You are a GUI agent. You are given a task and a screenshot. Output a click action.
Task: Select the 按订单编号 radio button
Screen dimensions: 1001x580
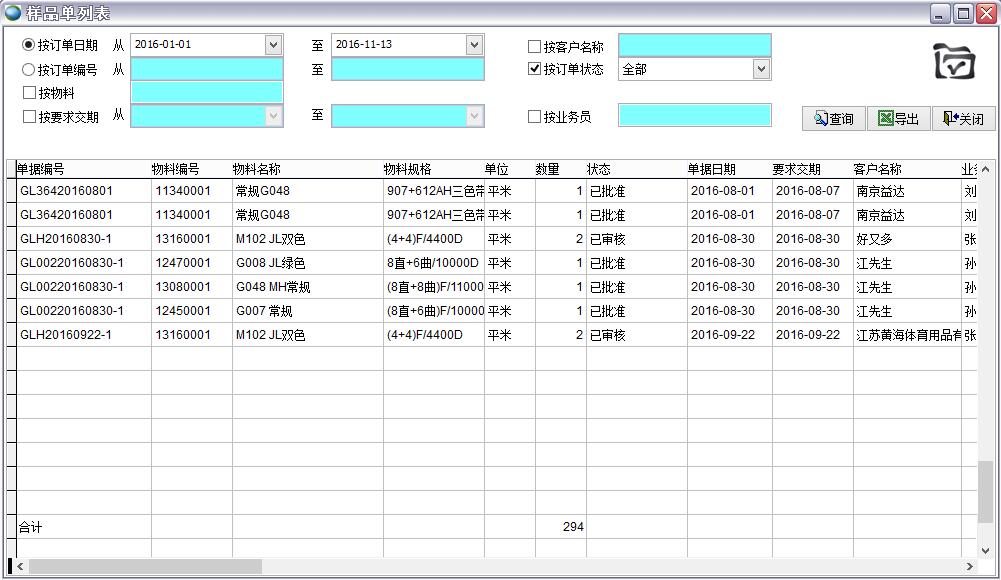click(29, 70)
